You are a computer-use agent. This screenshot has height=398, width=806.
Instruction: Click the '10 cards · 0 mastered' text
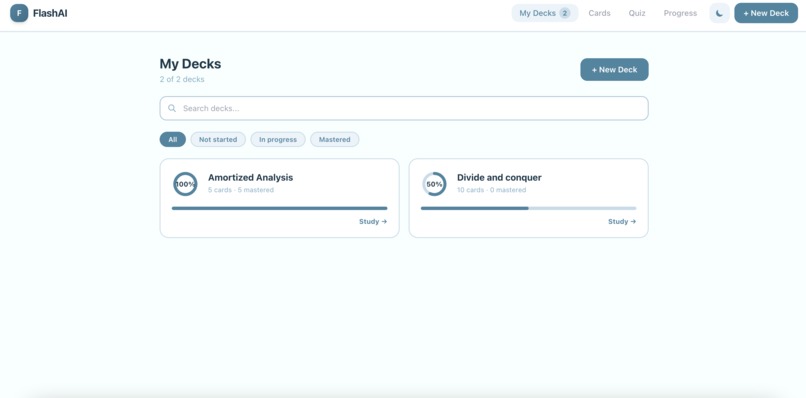(491, 190)
